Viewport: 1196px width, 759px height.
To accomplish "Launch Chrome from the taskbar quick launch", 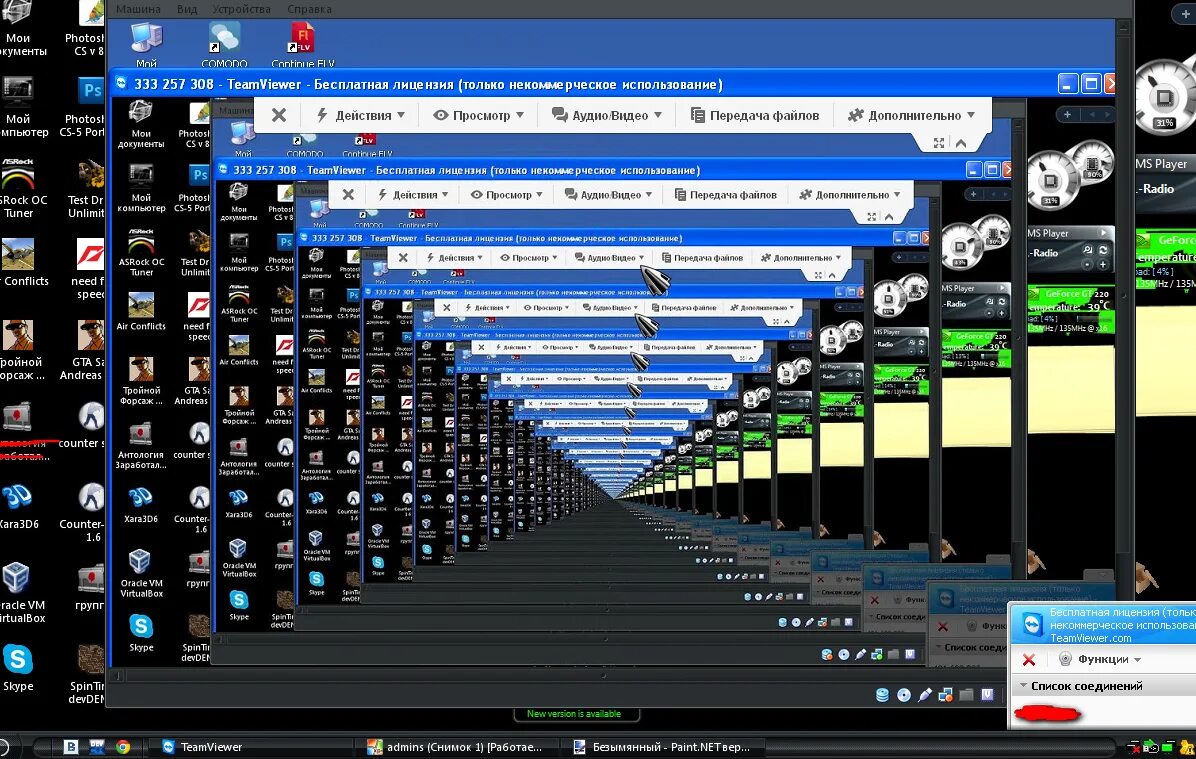I will point(123,747).
